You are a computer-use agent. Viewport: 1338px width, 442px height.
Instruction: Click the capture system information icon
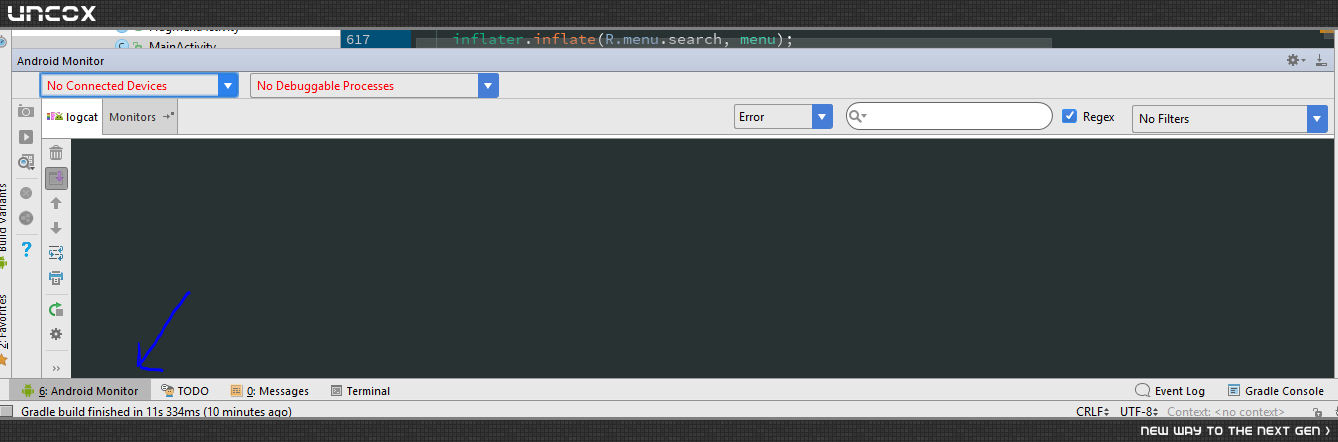tap(26, 160)
